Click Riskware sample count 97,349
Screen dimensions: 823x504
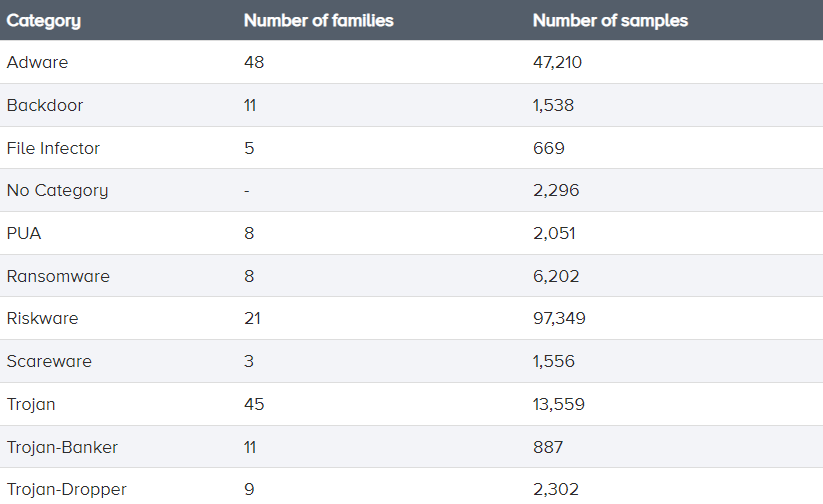[559, 318]
